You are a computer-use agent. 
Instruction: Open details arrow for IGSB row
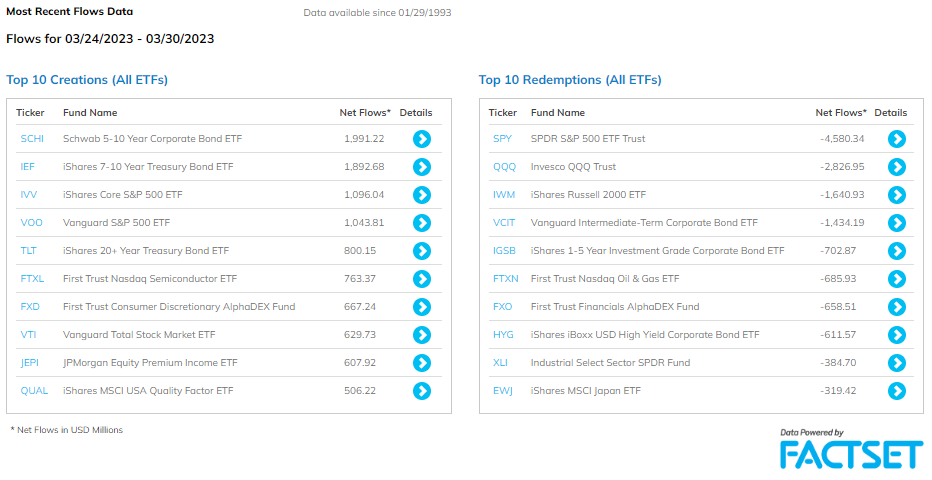pyautogui.click(x=897, y=251)
